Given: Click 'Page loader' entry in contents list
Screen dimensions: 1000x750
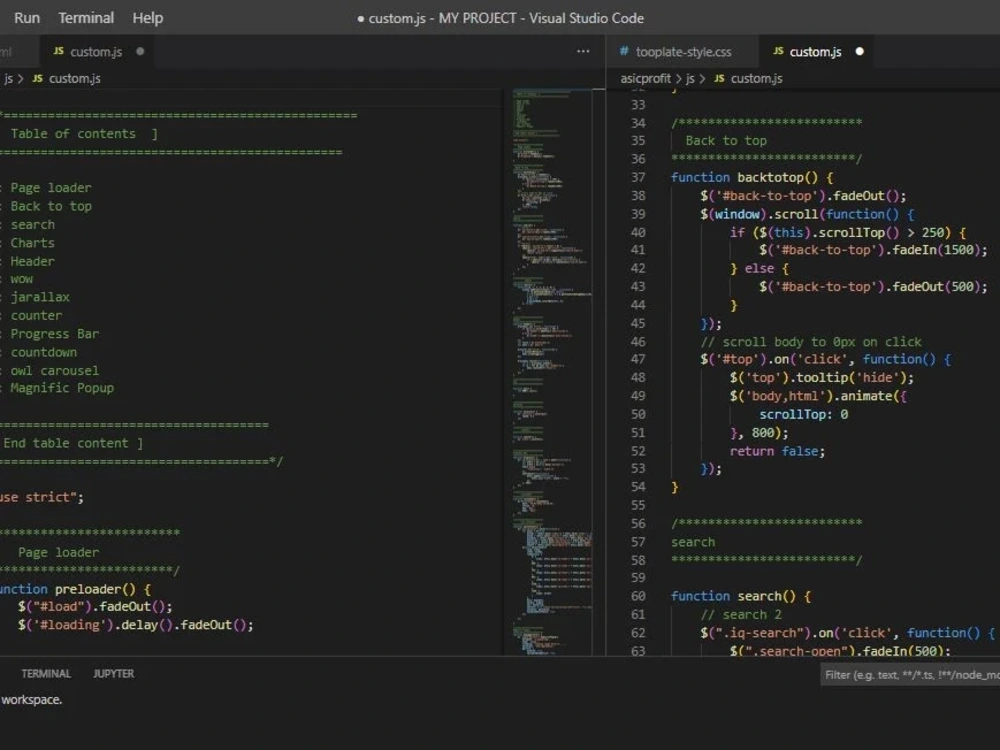Looking at the screenshot, I should click(50, 188).
